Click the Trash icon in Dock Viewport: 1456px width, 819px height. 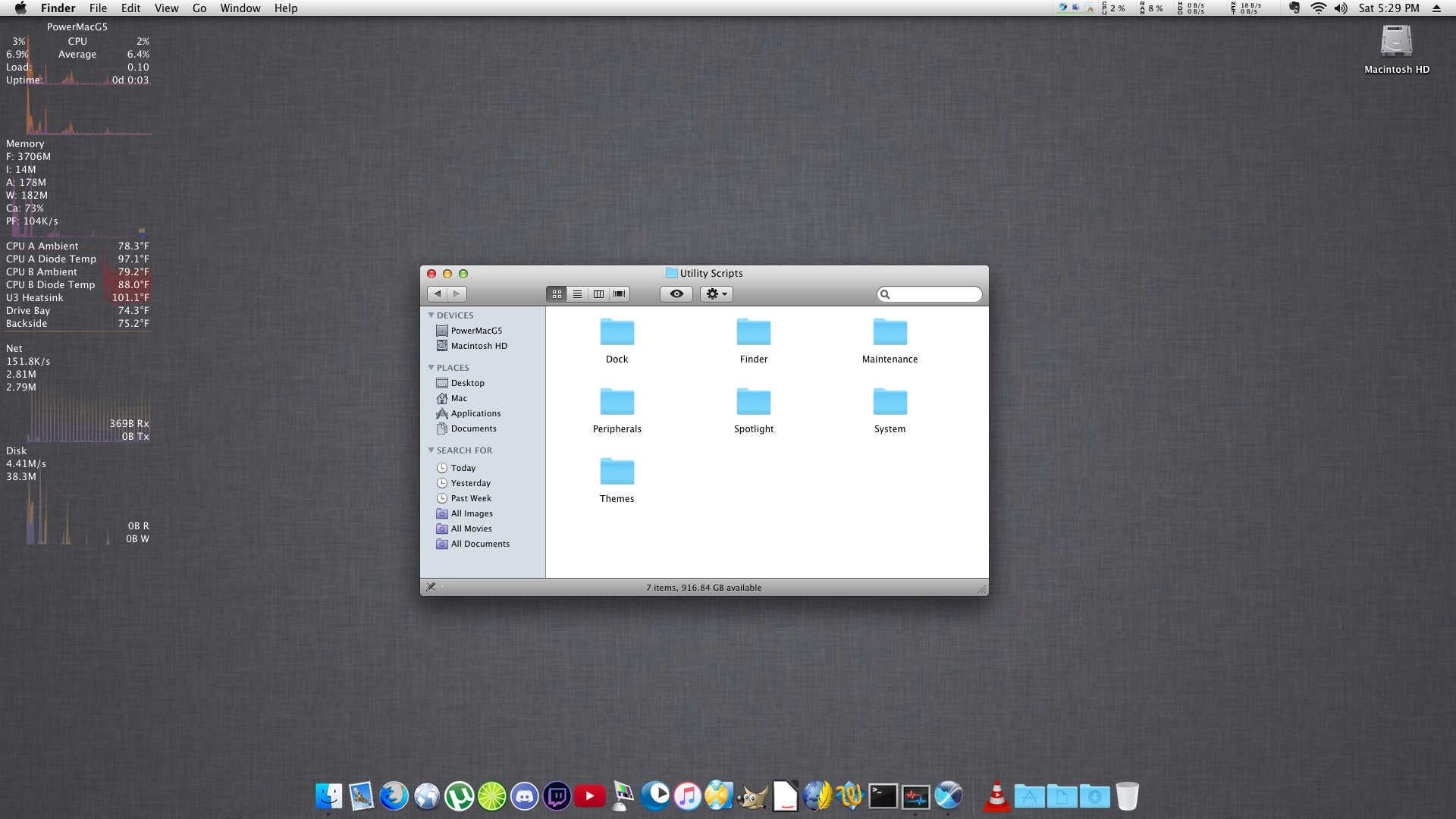click(1127, 796)
